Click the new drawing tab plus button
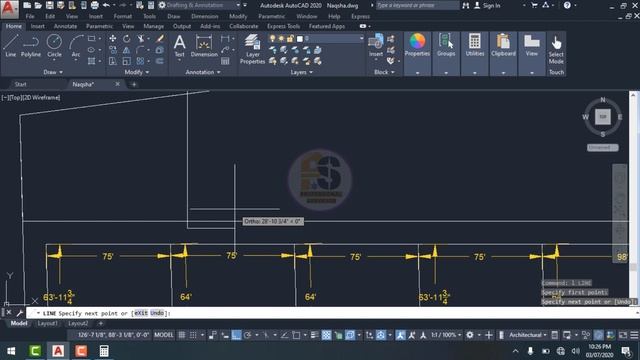The image size is (640, 360). coord(133,84)
